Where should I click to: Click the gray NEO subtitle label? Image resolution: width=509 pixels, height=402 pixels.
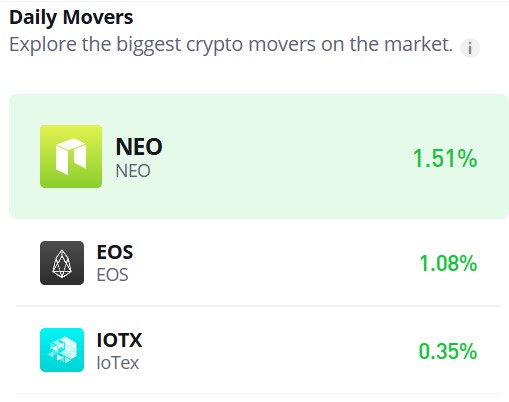pos(133,171)
